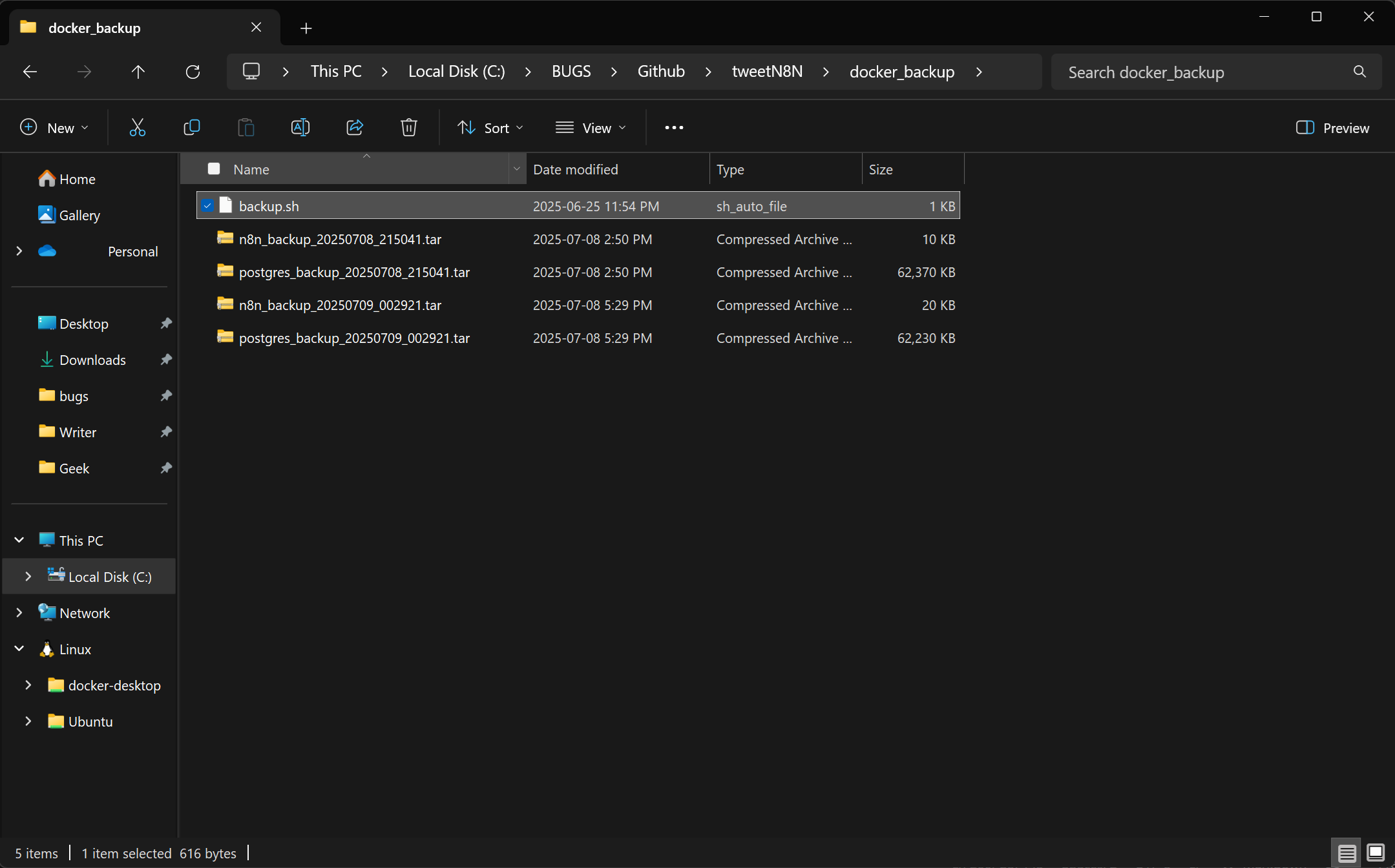Expand Local Disk (C:) in sidebar
1395x868 pixels.
click(x=28, y=576)
